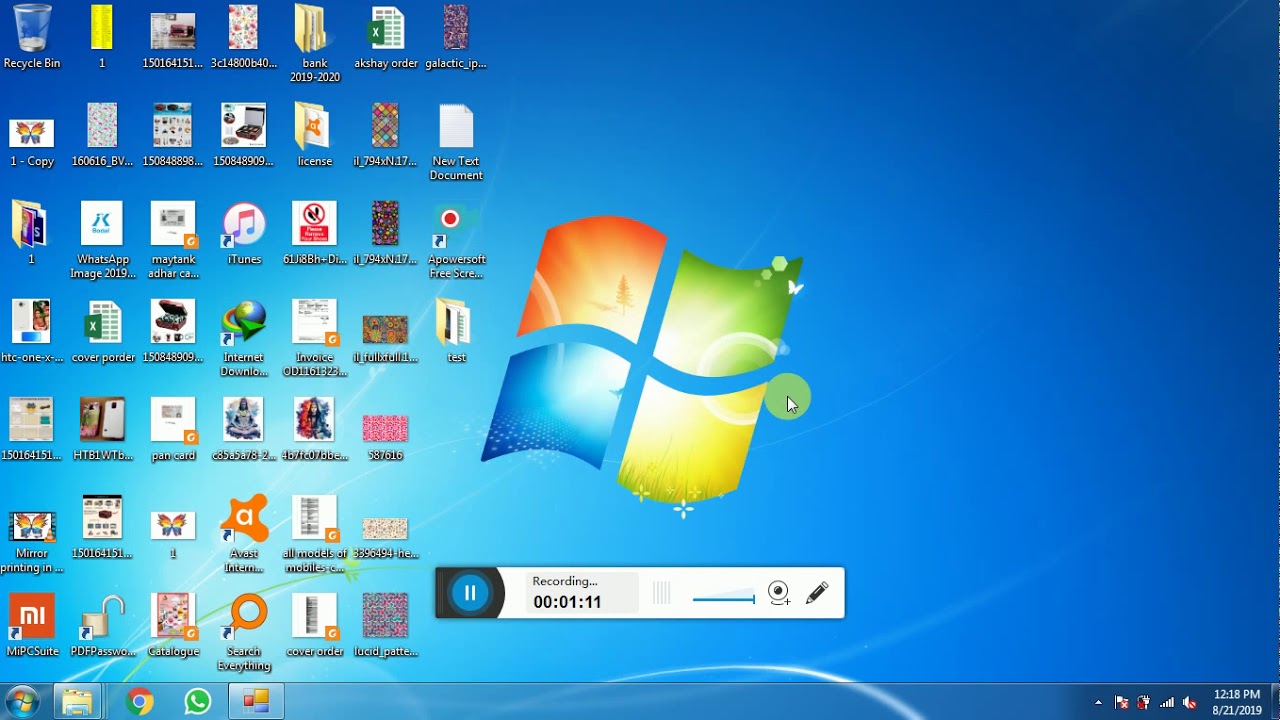The image size is (1280, 720).
Task: Select the pan card file
Action: 173,430
